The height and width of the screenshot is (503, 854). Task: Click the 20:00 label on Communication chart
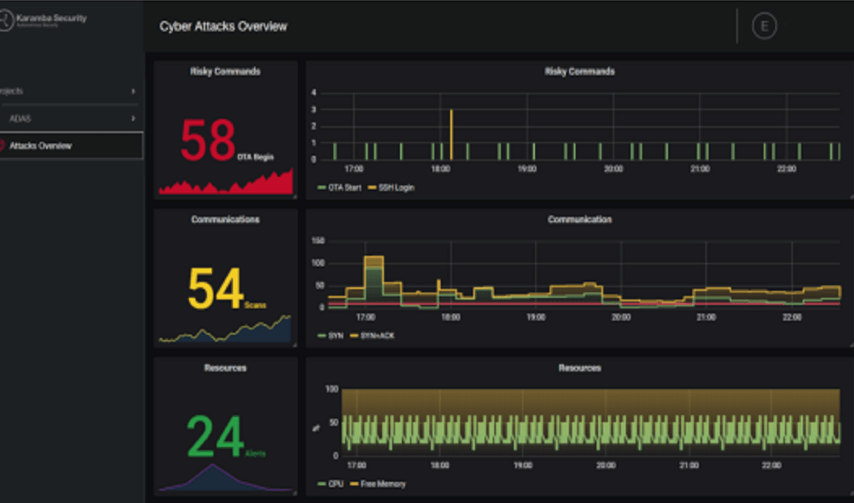click(x=621, y=317)
